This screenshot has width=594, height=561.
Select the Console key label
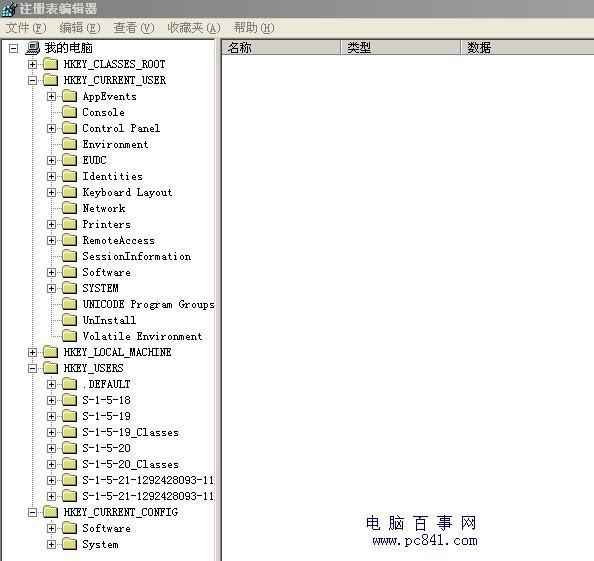[103, 112]
